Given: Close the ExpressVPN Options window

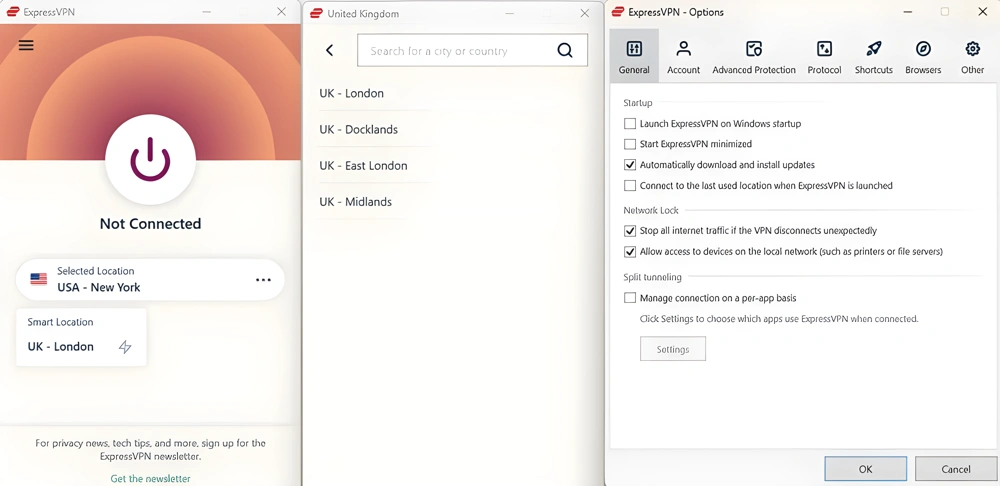Looking at the screenshot, I should pos(983,12).
